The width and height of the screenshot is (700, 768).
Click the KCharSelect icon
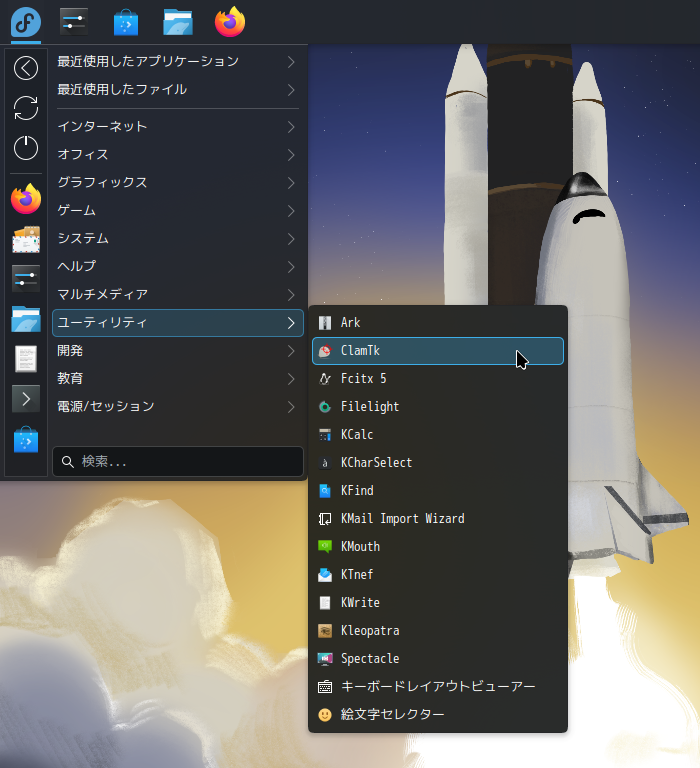[325, 463]
